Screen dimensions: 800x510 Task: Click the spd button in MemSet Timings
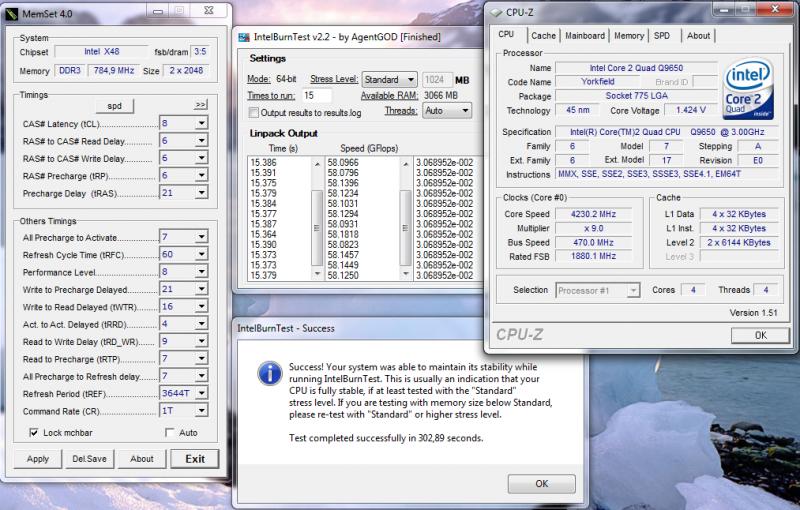click(x=114, y=106)
